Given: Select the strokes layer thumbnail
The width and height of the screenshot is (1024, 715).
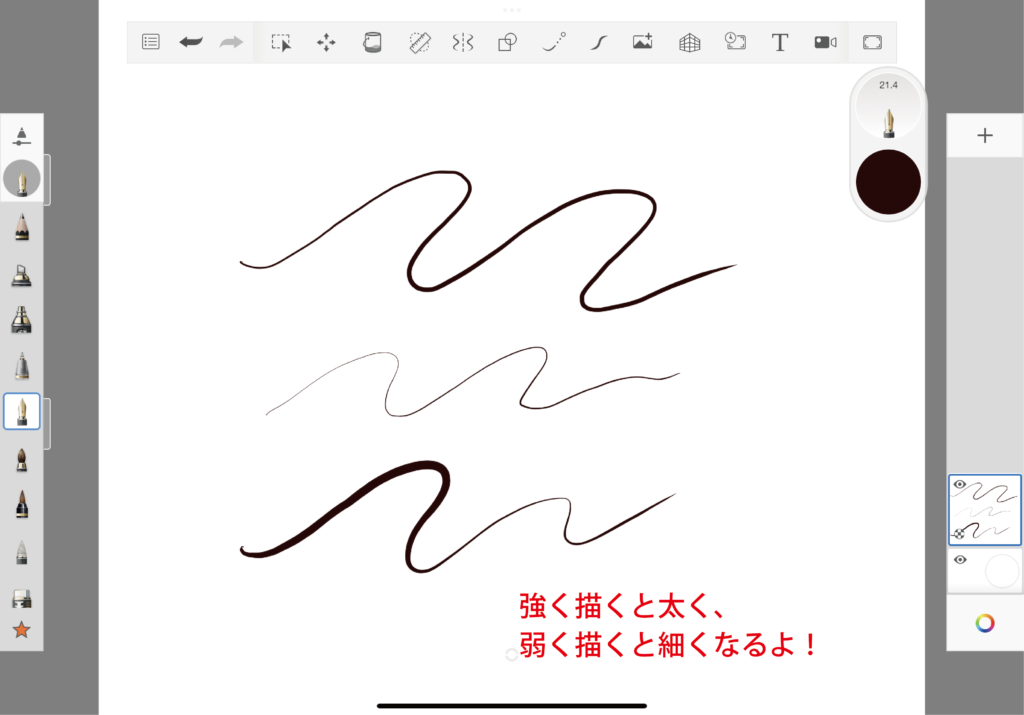Looking at the screenshot, I should [985, 510].
